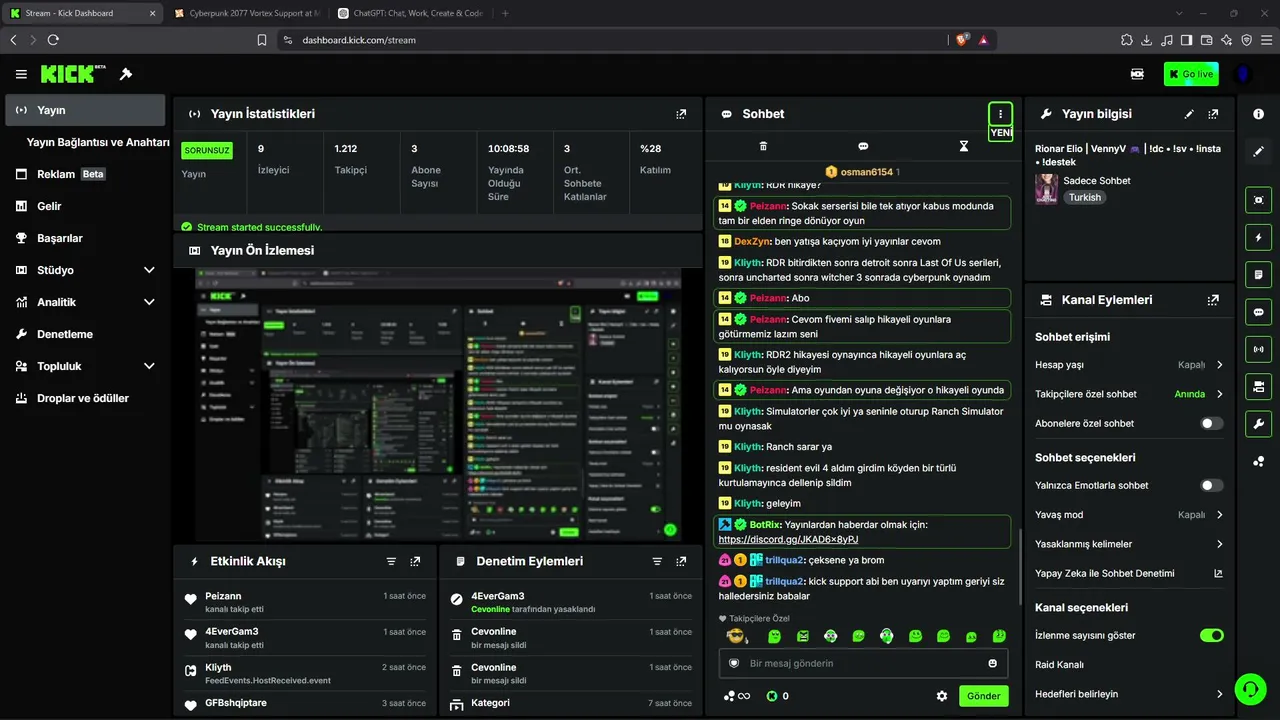This screenshot has height=720, width=1280.
Task: Open a new browser tab
Action: pyautogui.click(x=505, y=13)
